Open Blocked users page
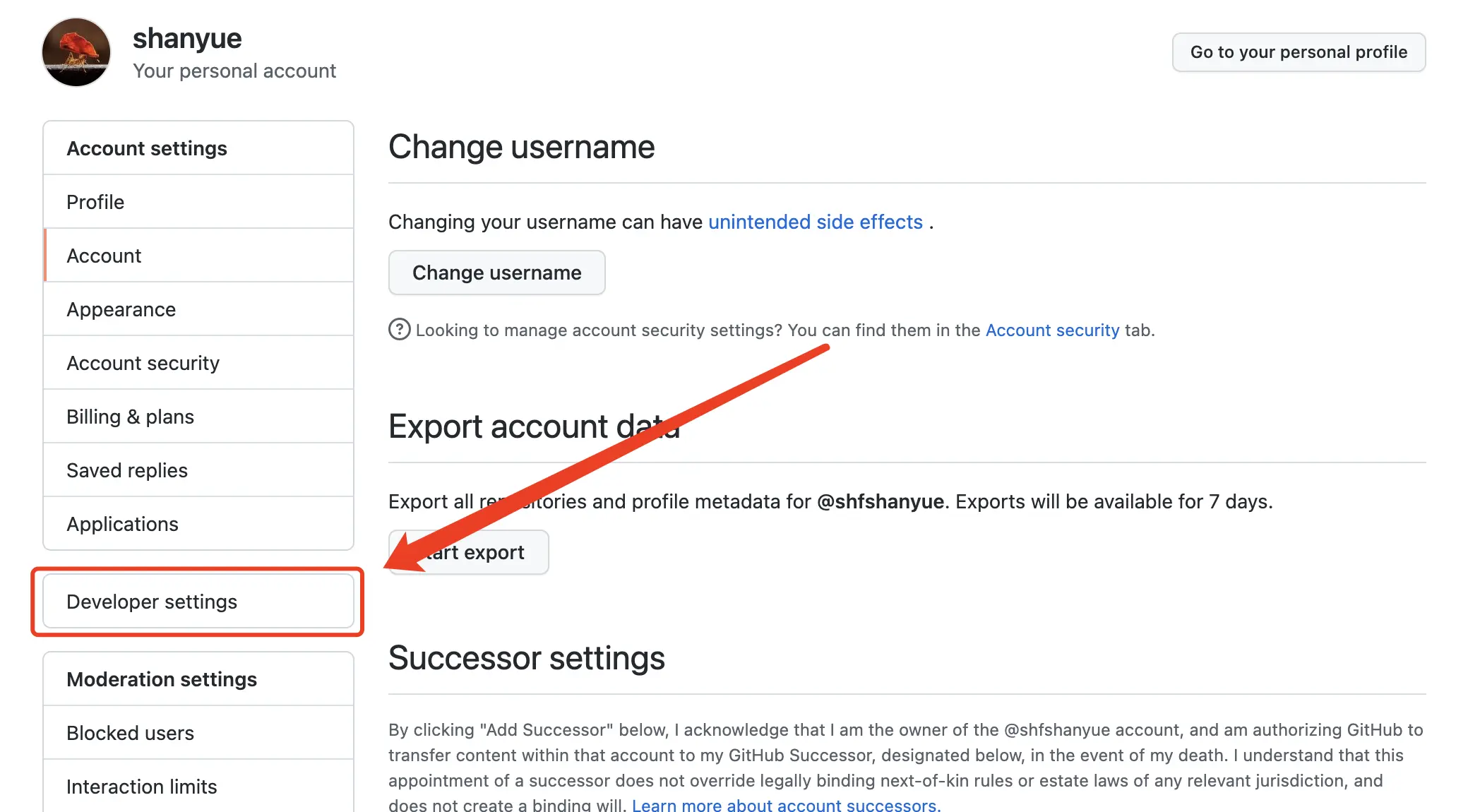 198,733
